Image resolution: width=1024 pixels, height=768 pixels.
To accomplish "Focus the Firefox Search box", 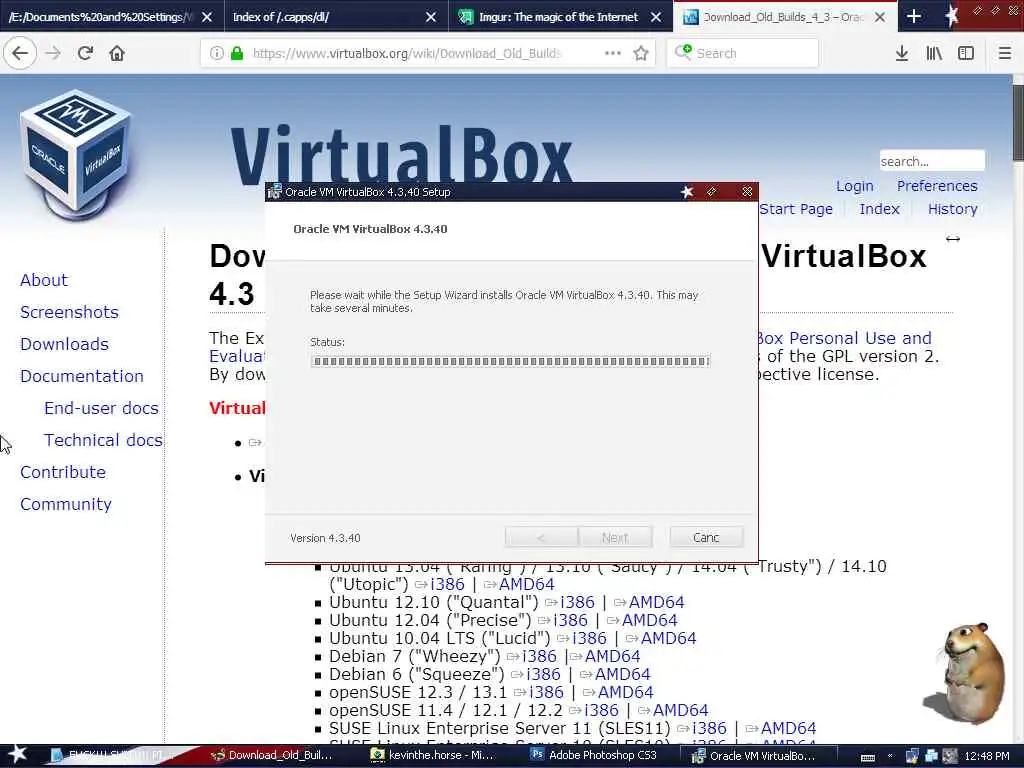I will [743, 53].
